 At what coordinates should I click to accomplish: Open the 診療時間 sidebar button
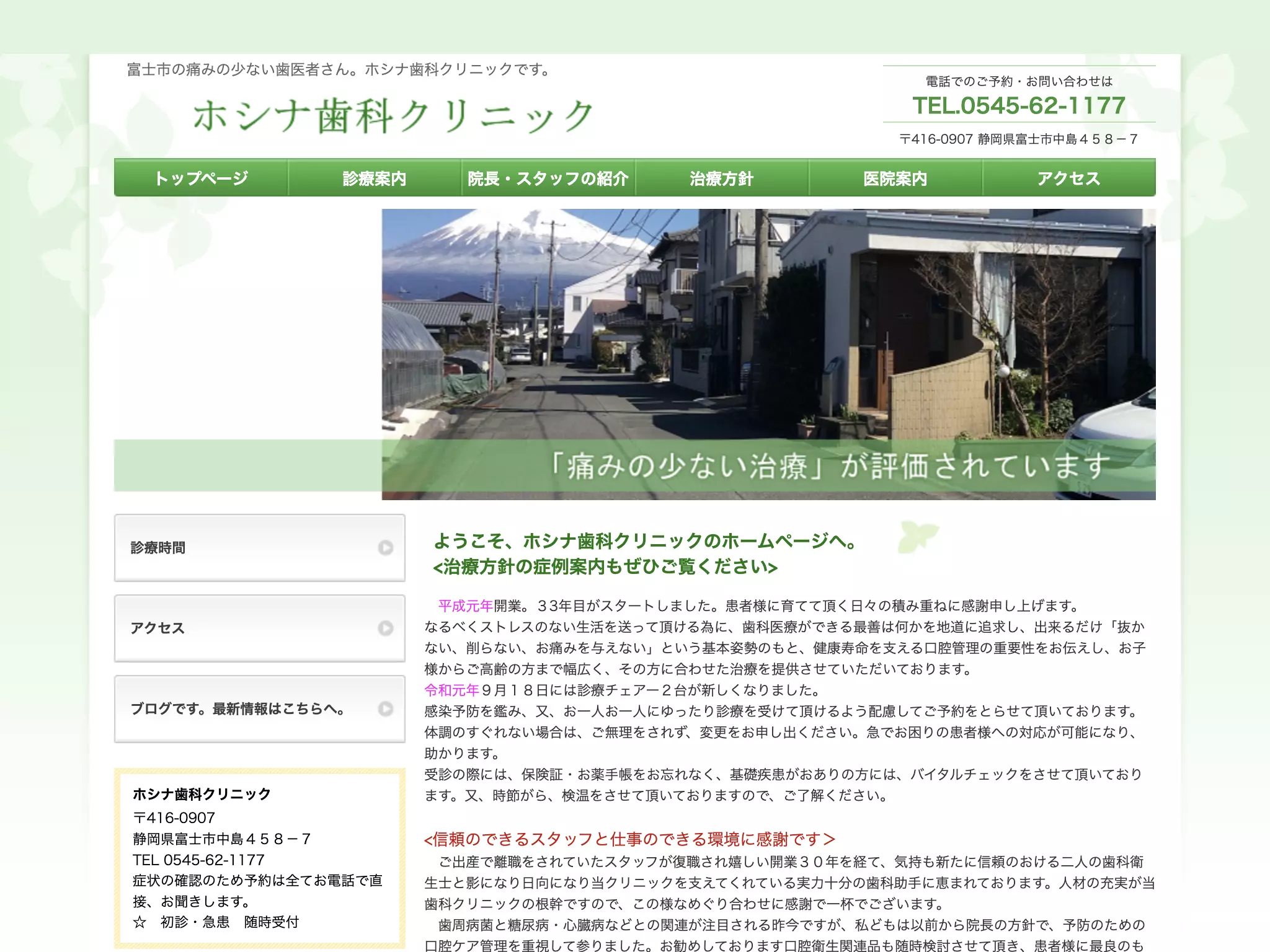(x=260, y=548)
